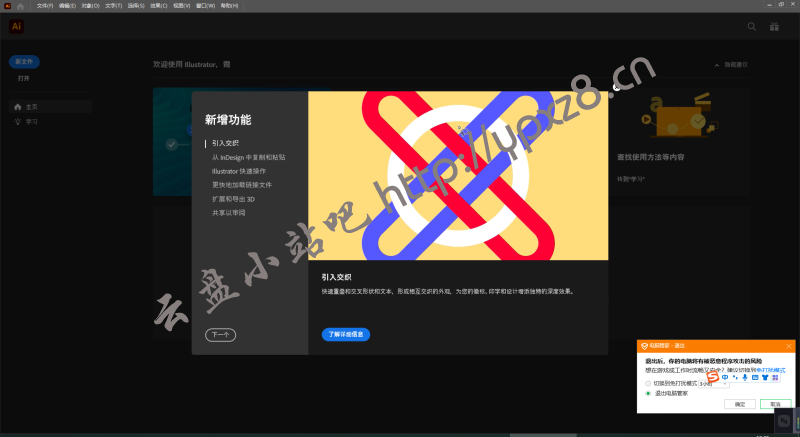Click the 了解详细信息 blue button
This screenshot has height=437, width=800.
346,335
